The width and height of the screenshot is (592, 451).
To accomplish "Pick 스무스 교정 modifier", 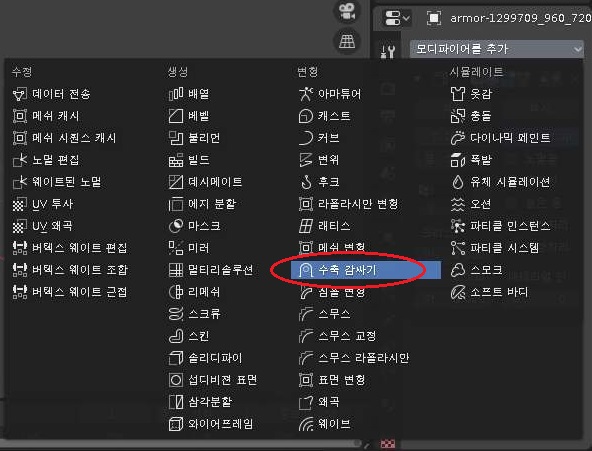I will [x=338, y=336].
